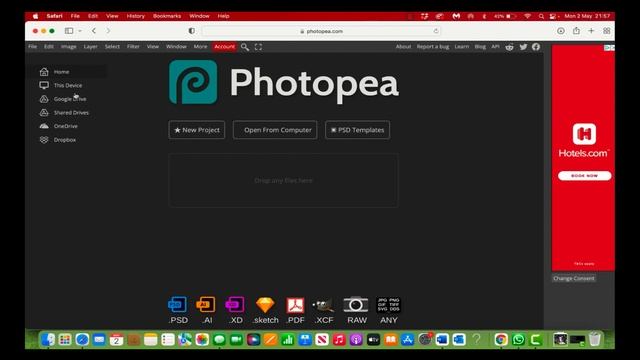This screenshot has height=360, width=640.
Task: Open the About link
Action: (403, 47)
